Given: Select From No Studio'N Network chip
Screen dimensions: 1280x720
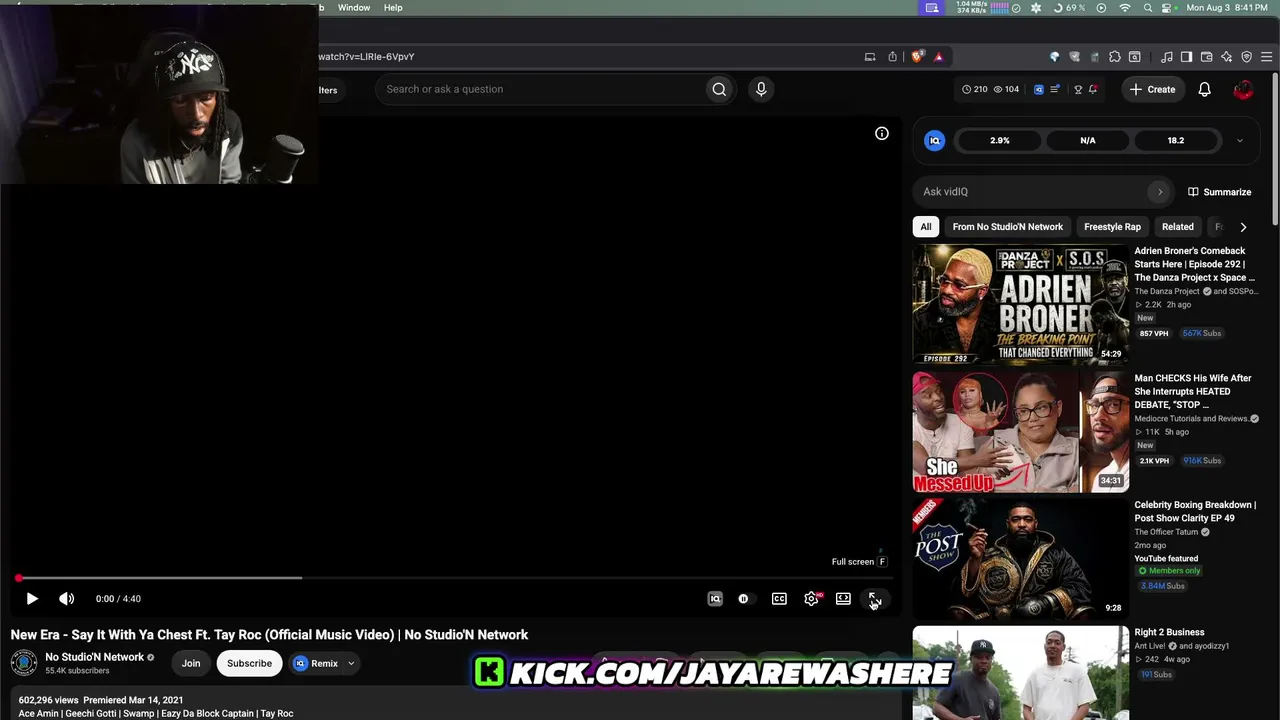Looking at the screenshot, I should (1008, 227).
